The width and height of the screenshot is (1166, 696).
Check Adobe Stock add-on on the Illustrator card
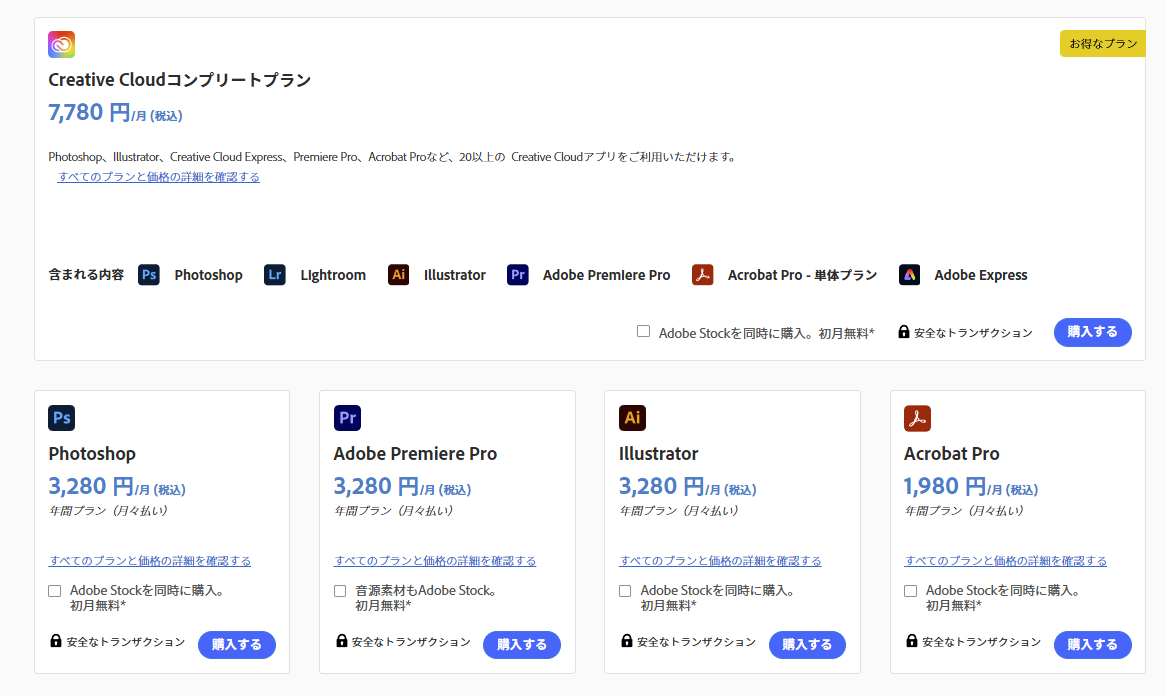[x=625, y=591]
